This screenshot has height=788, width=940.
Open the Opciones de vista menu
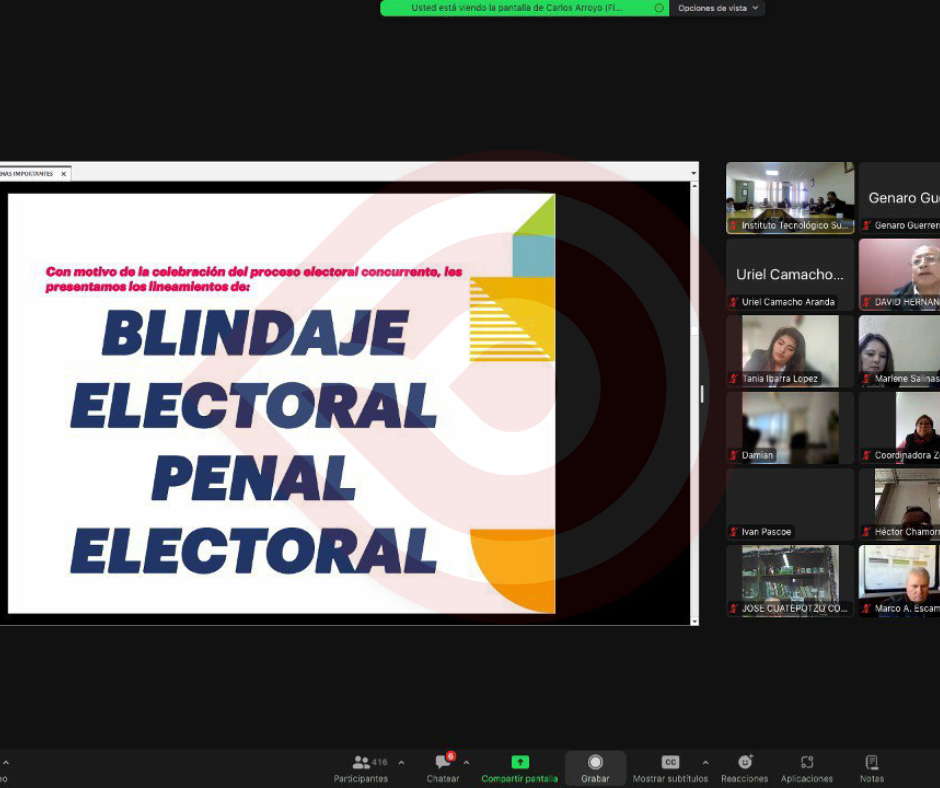[717, 8]
